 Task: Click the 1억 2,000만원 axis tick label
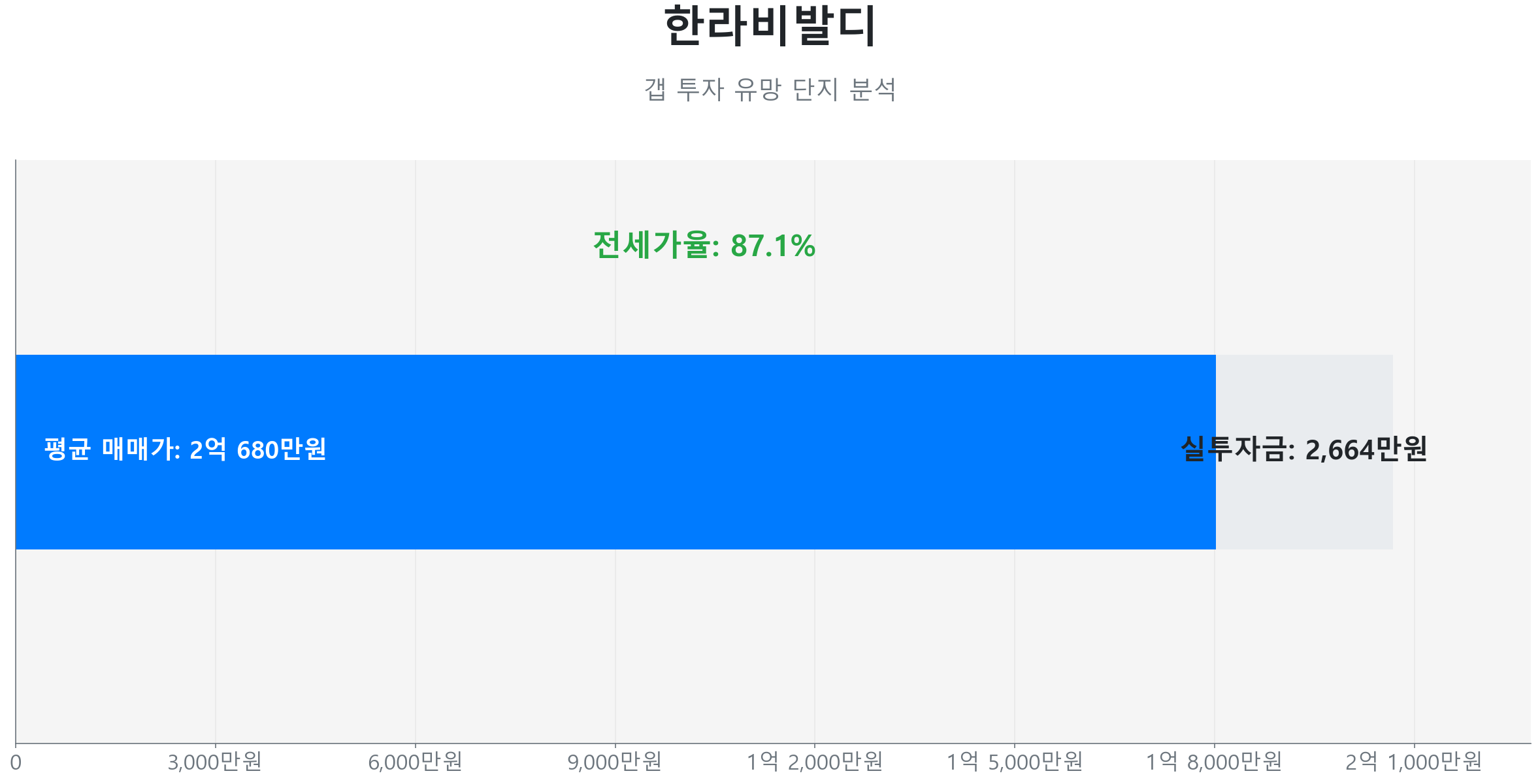815,762
